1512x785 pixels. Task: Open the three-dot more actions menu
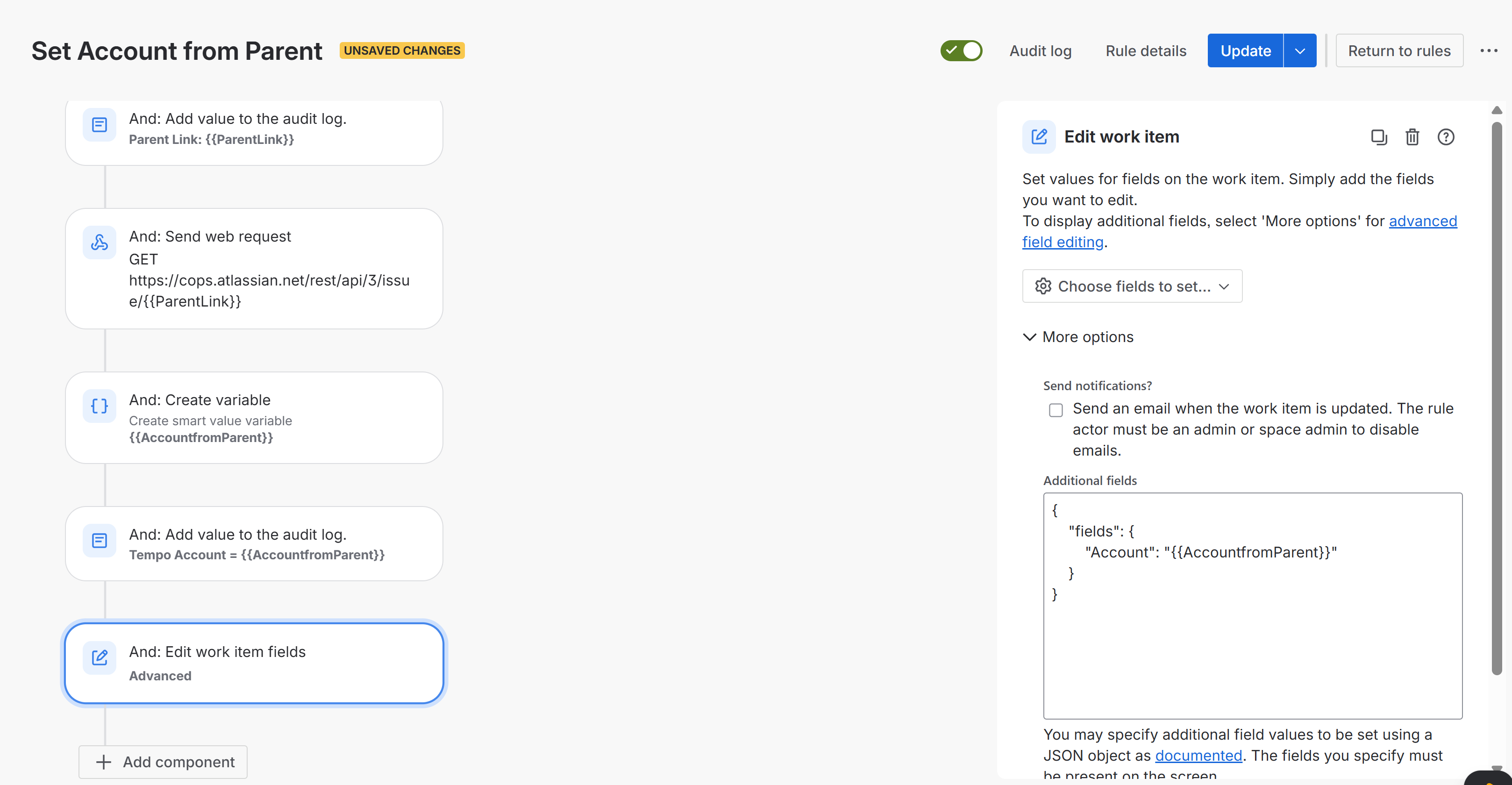(x=1489, y=50)
